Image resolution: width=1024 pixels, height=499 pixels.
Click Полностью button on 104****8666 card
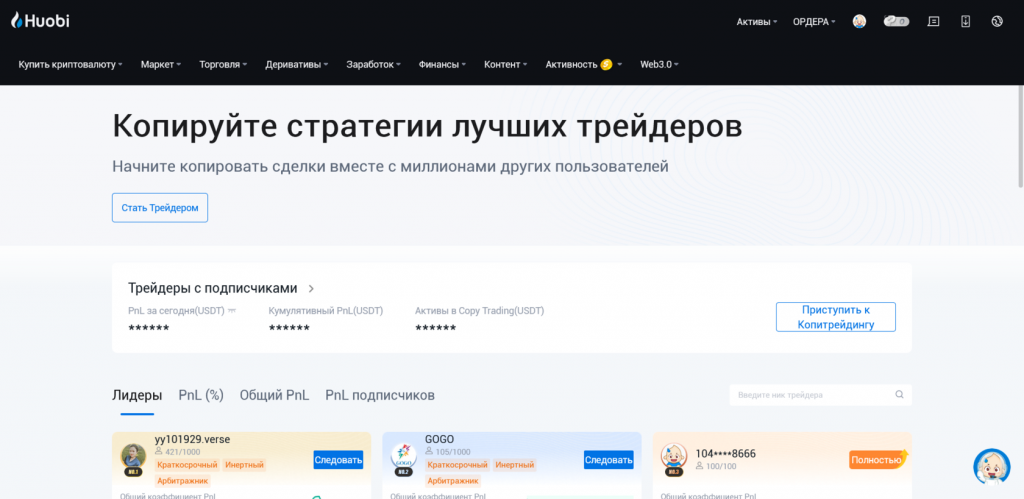(876, 460)
